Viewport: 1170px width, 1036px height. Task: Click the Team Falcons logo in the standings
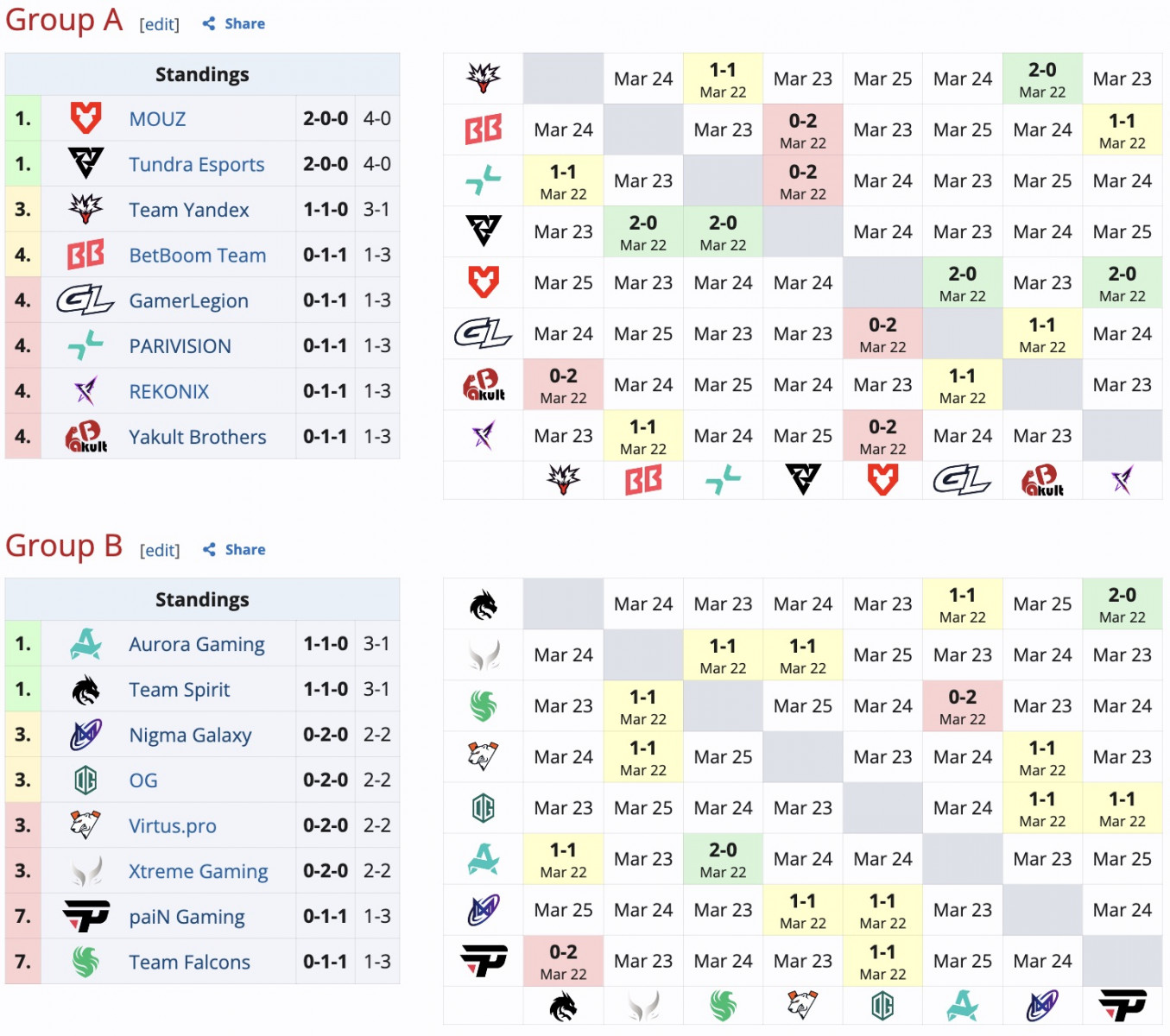pyautogui.click(x=85, y=962)
